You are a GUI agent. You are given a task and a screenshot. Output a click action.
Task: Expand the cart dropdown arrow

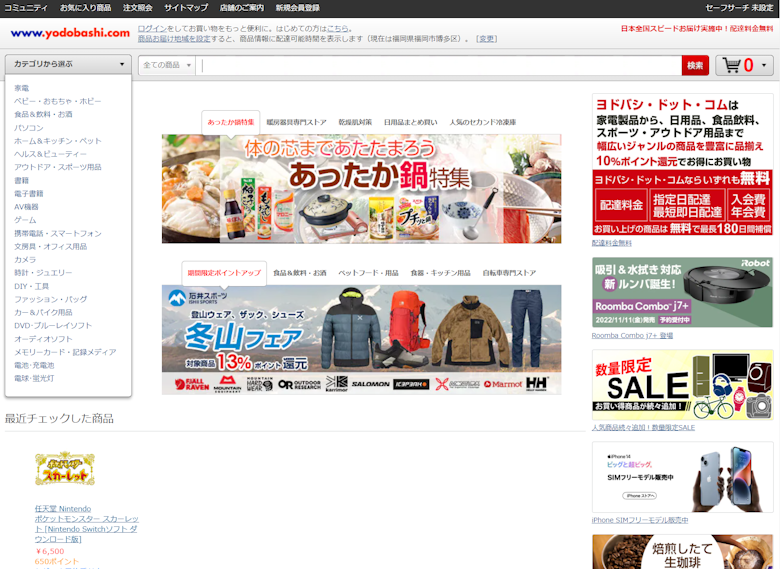click(x=764, y=65)
